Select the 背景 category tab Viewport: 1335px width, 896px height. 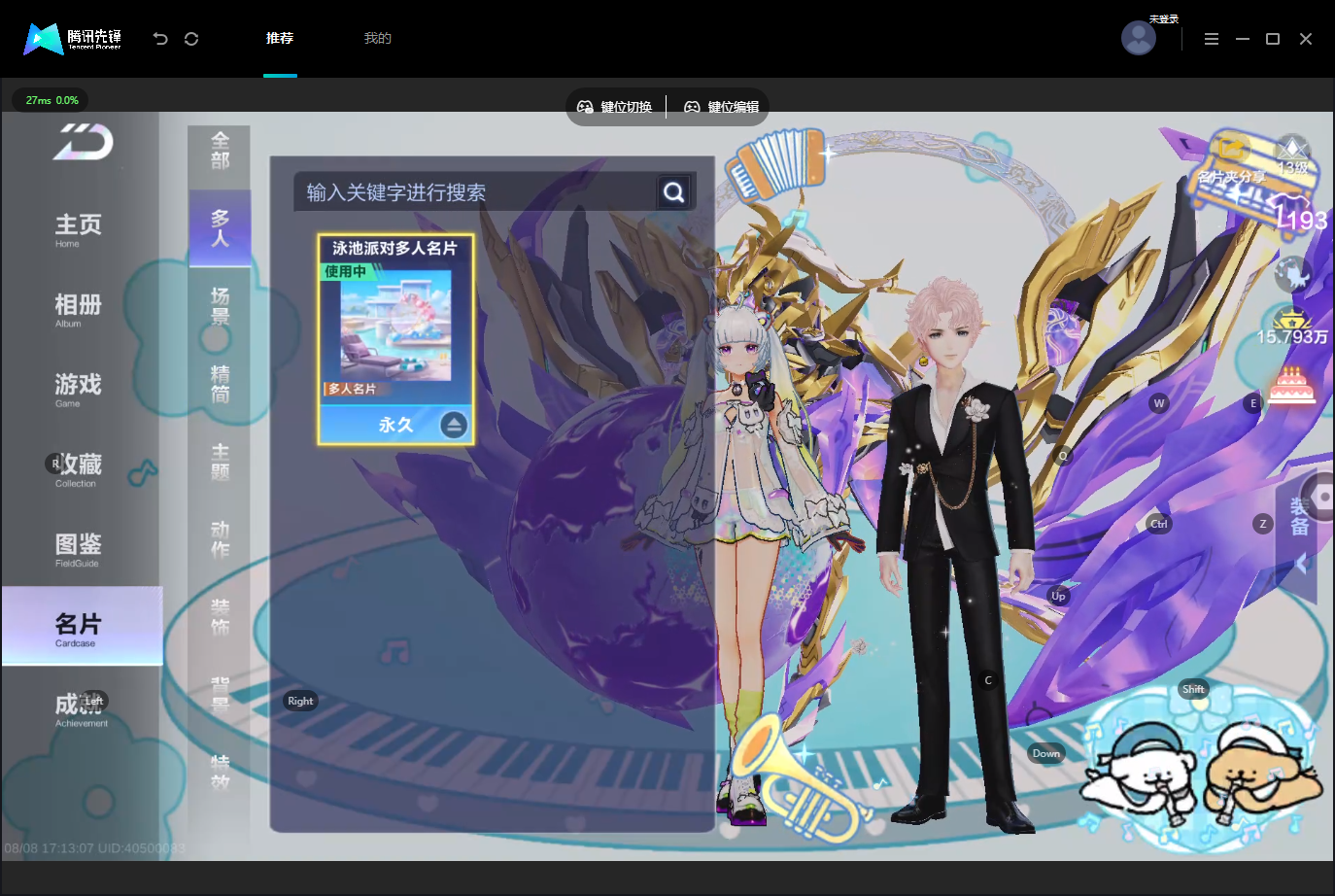220,695
